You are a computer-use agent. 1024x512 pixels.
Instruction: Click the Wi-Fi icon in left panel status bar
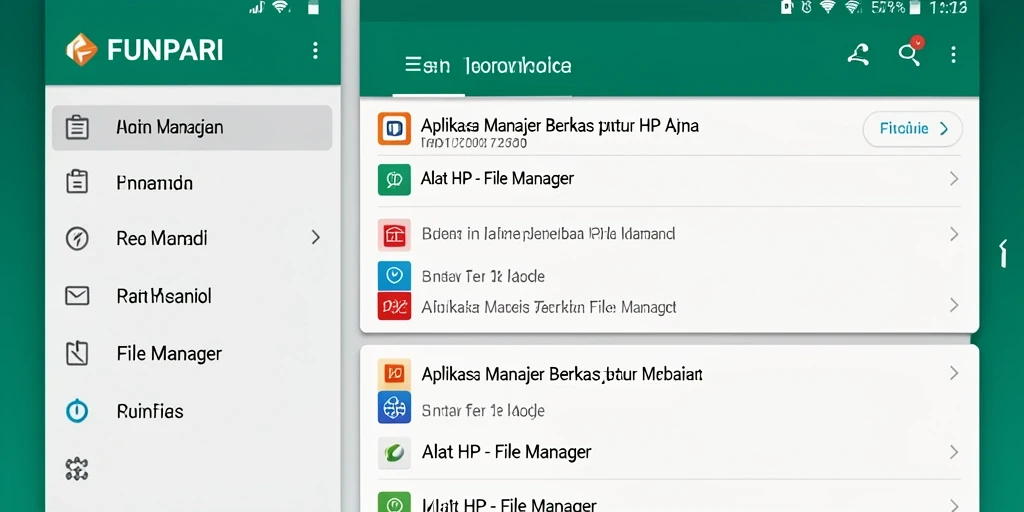tap(282, 7)
